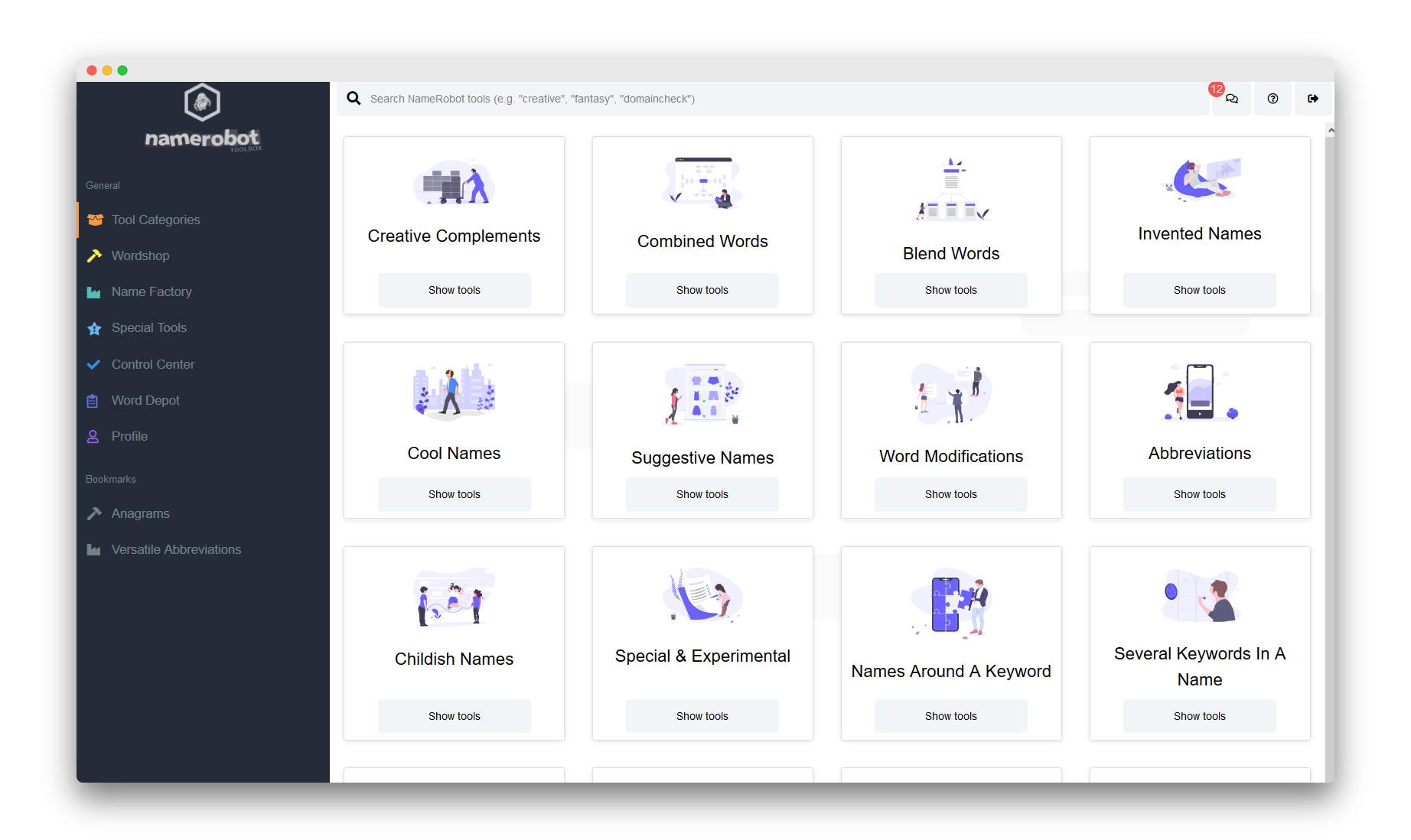Click the vertical scrollbar up arrow
Screen dimensions: 1411x840
coord(1331,131)
